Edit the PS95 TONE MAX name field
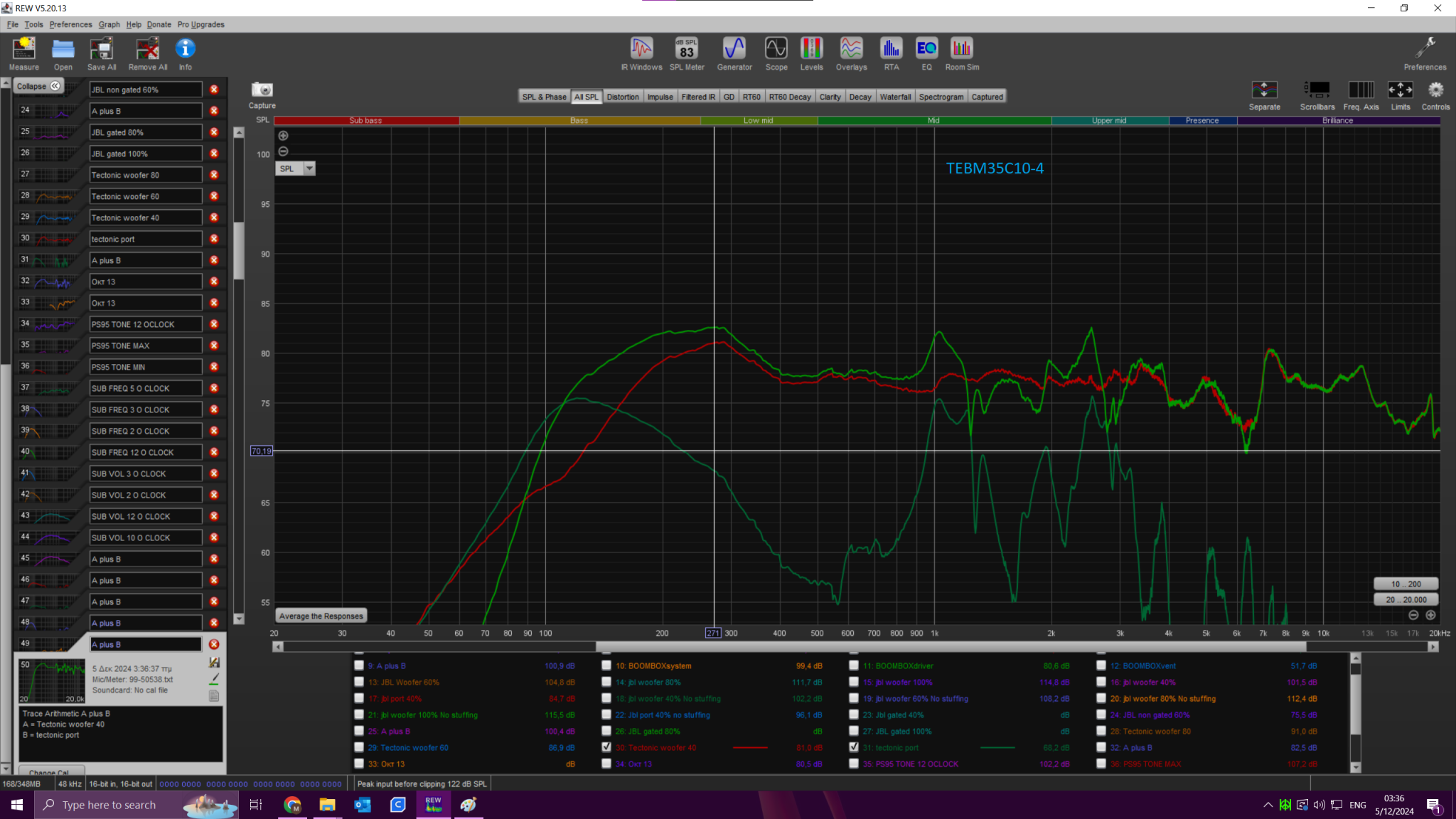The width and height of the screenshot is (1456, 819). click(x=146, y=346)
